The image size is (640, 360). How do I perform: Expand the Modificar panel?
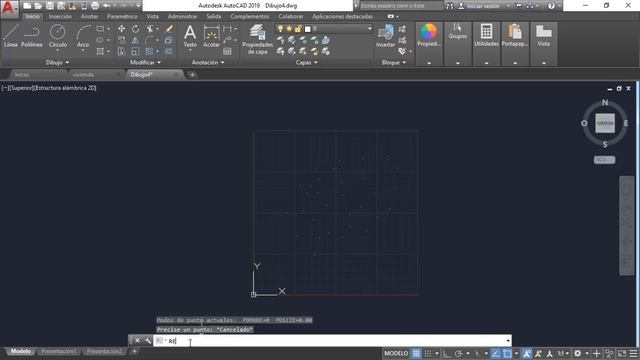click(145, 62)
